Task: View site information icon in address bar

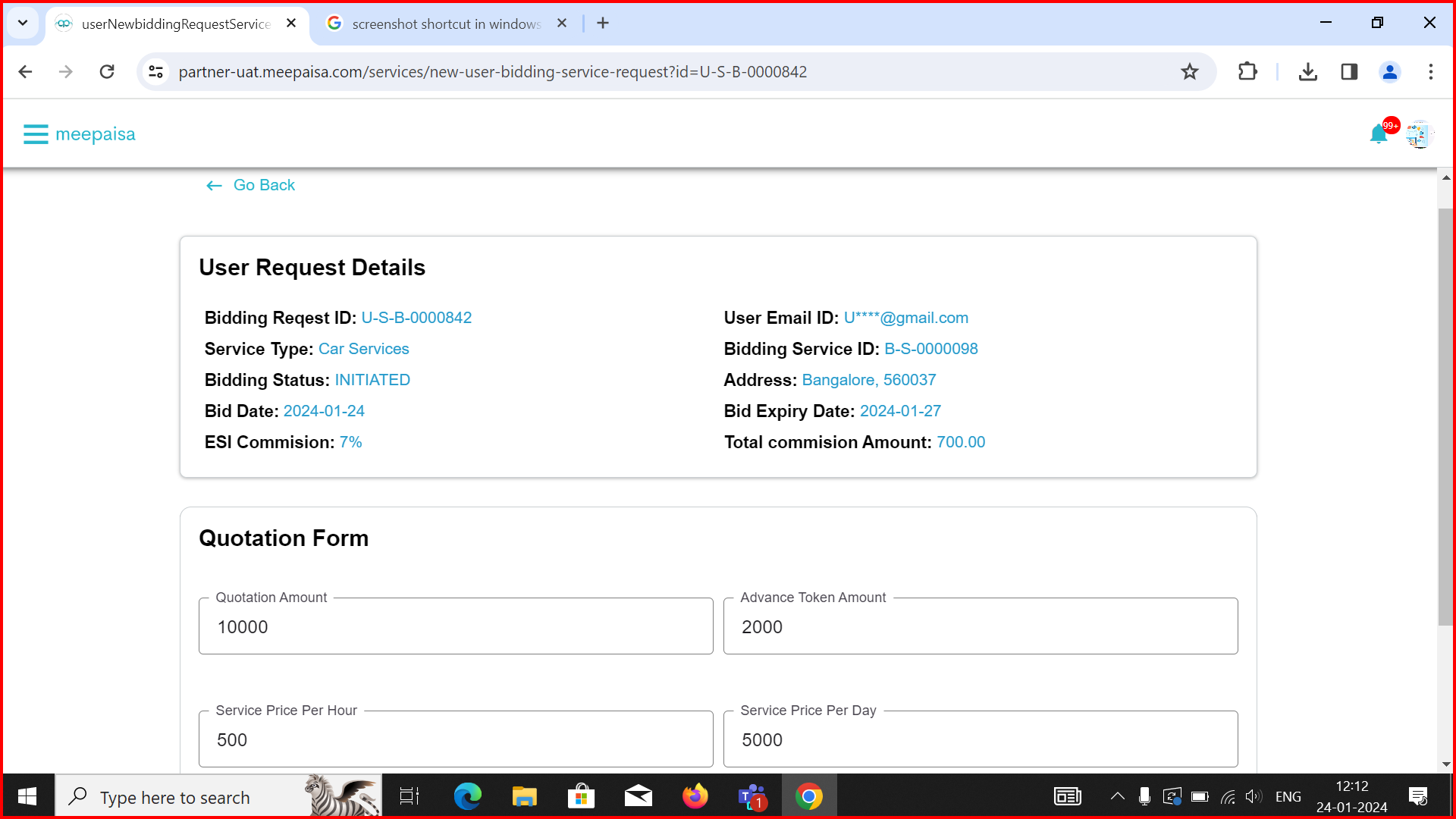Action: click(155, 71)
